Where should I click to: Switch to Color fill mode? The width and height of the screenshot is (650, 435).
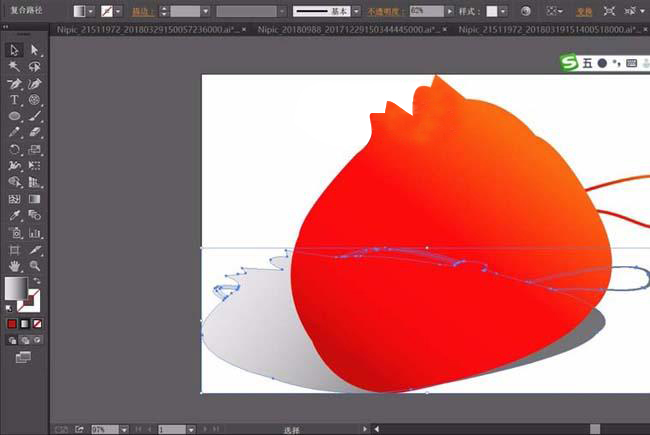pos(12,324)
